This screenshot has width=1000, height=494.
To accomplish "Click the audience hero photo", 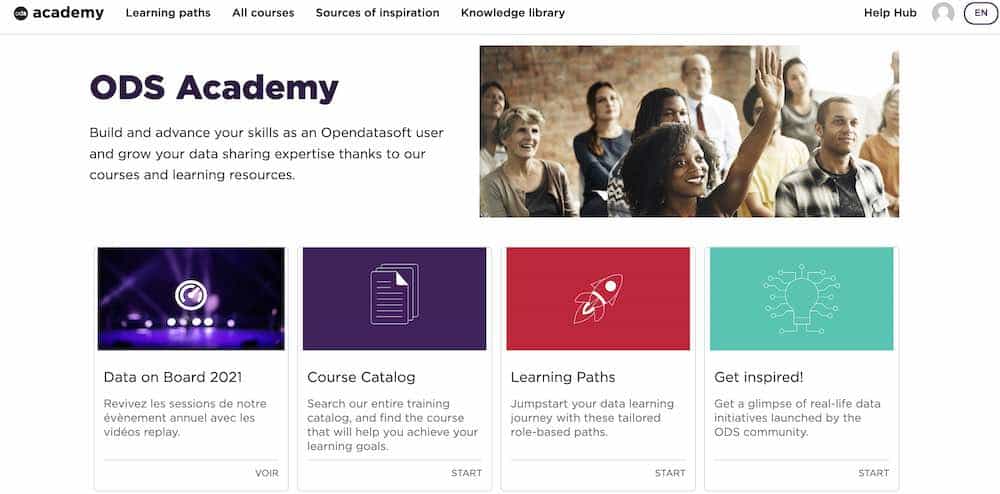I will coord(689,131).
